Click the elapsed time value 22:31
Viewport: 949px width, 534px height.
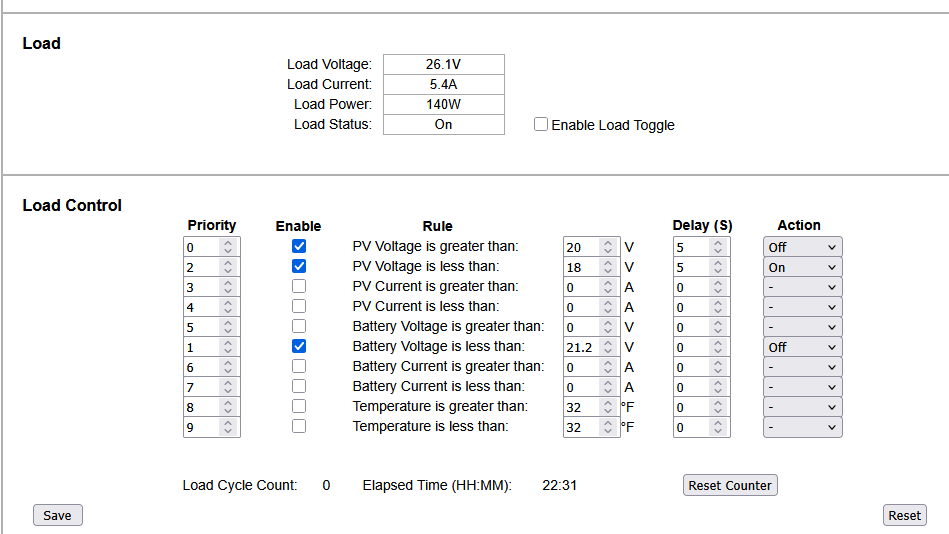pyautogui.click(x=559, y=485)
